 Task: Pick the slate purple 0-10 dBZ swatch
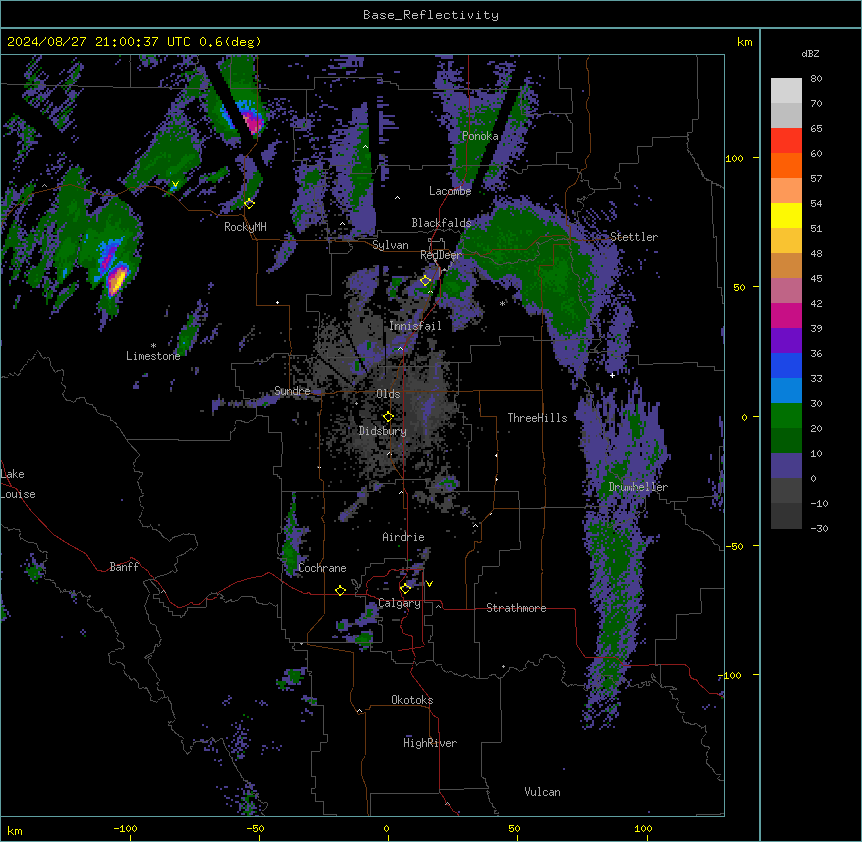click(x=786, y=466)
